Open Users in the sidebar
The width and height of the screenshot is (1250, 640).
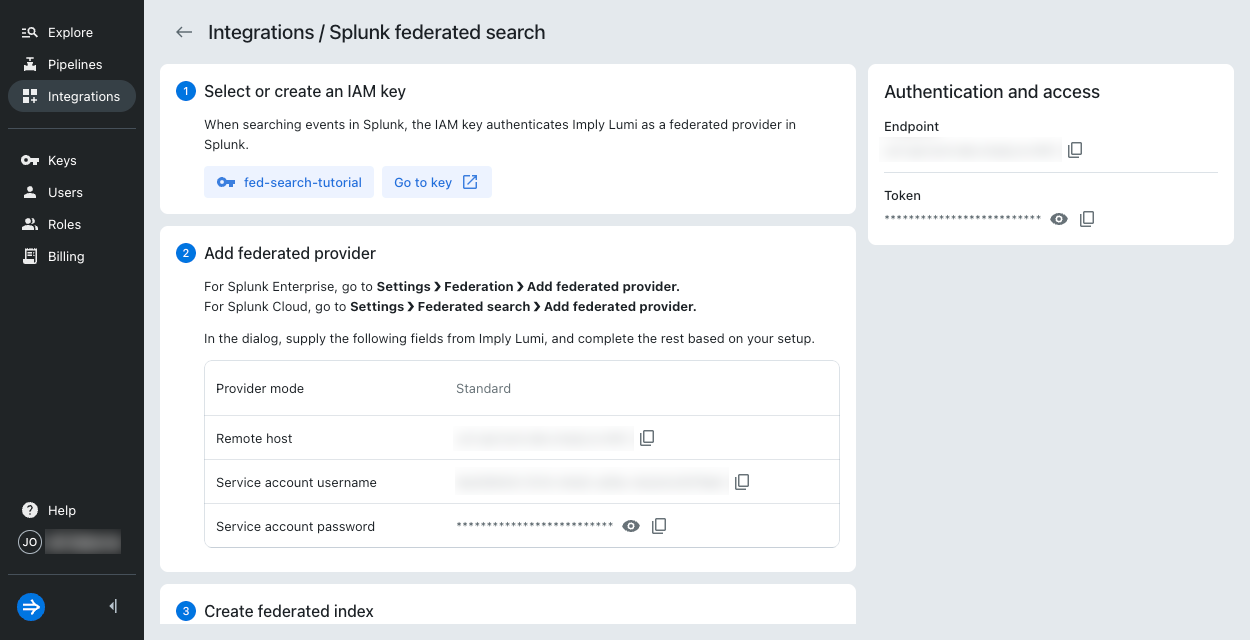click(x=71, y=192)
